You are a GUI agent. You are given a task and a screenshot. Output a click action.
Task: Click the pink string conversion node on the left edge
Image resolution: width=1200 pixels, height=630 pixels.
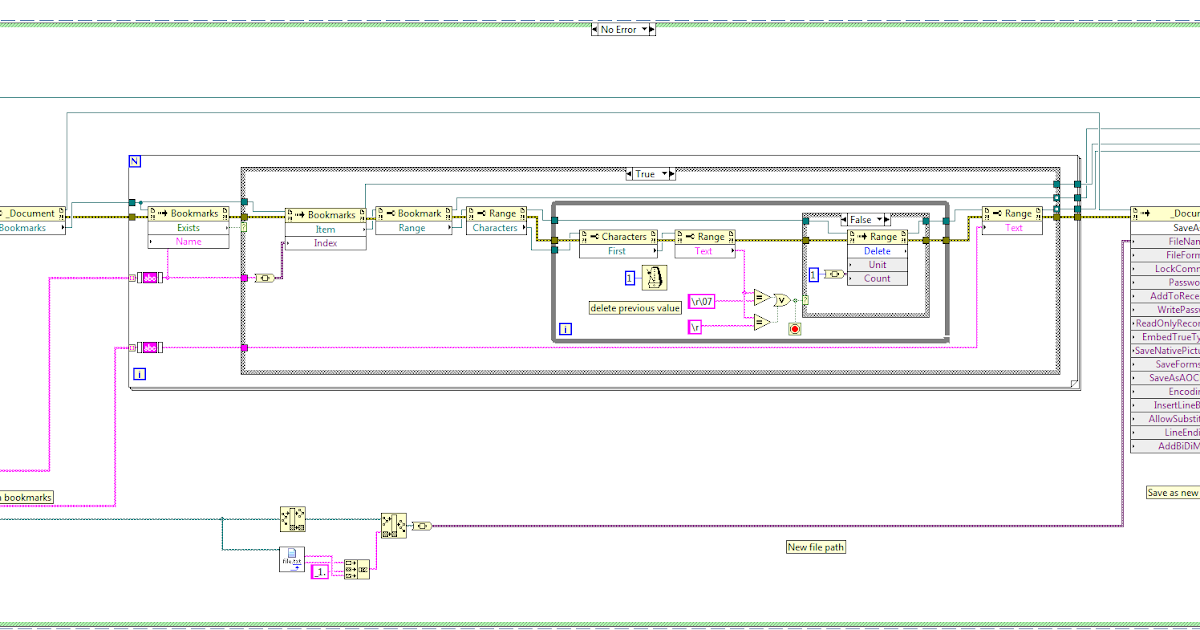[x=148, y=277]
